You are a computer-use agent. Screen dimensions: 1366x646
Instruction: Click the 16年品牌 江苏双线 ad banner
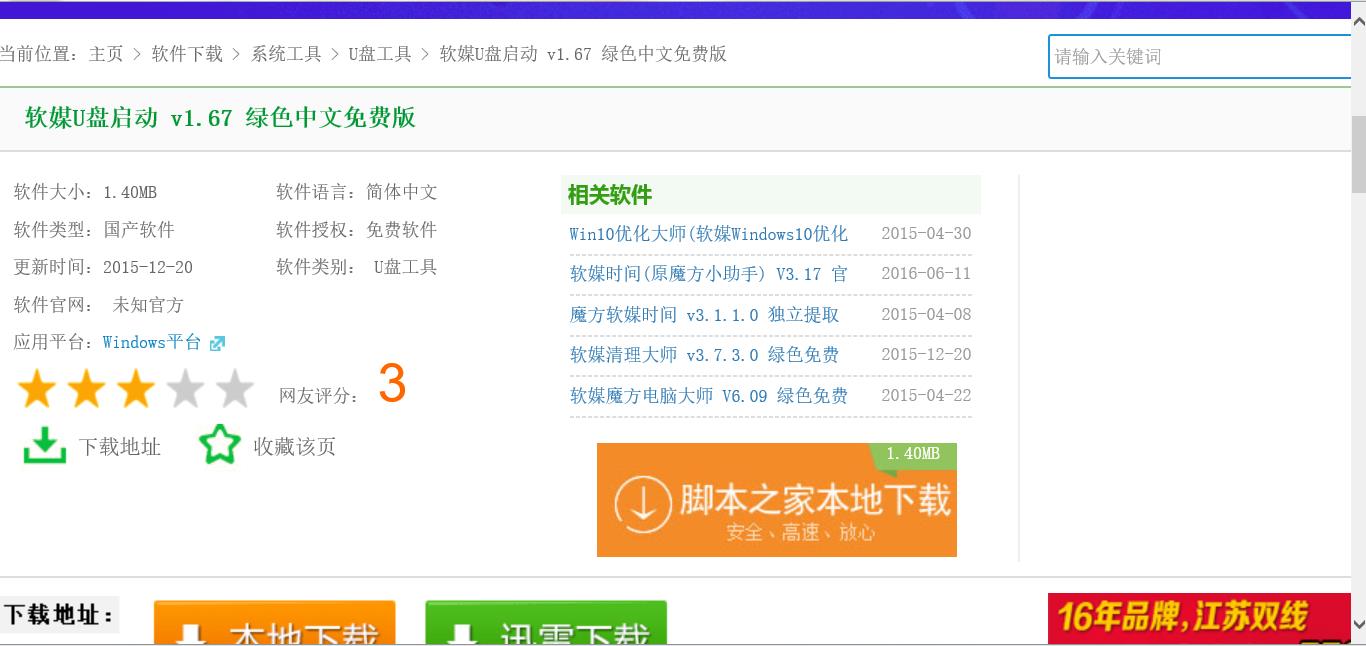click(x=1199, y=619)
